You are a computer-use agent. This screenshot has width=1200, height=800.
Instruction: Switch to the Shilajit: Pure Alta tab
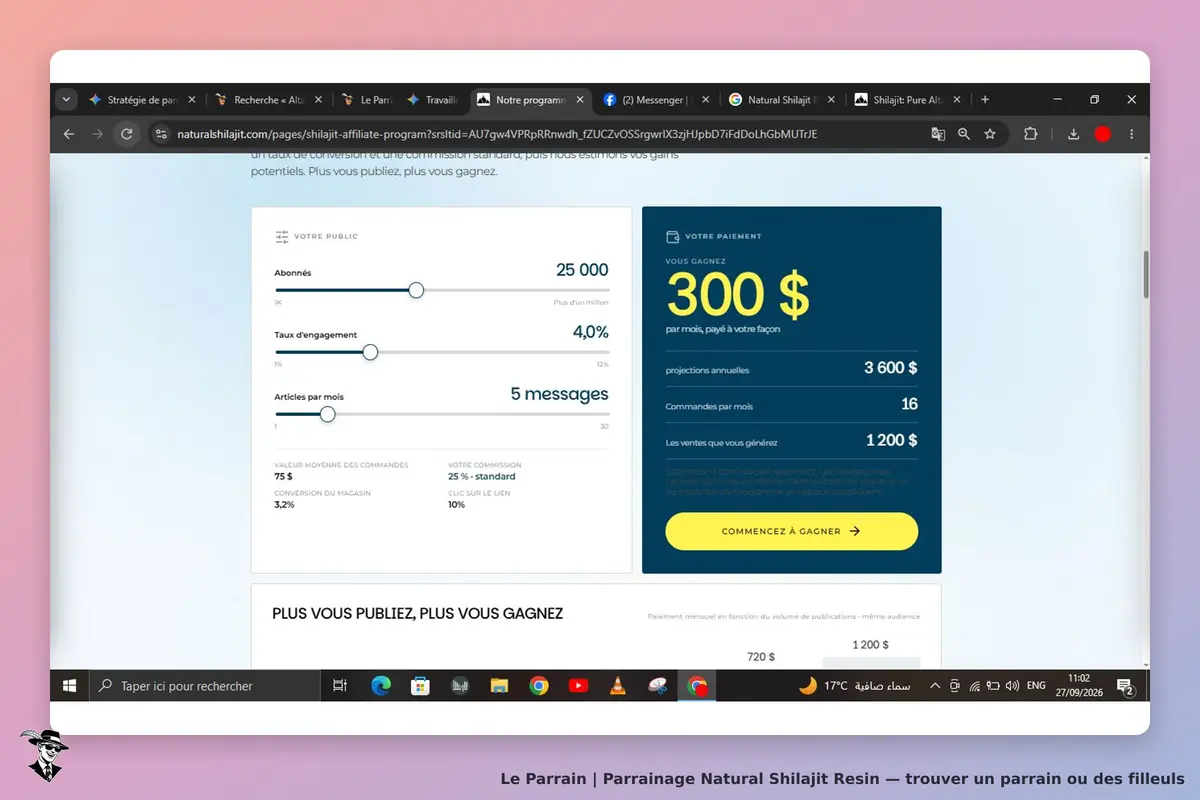tap(909, 100)
